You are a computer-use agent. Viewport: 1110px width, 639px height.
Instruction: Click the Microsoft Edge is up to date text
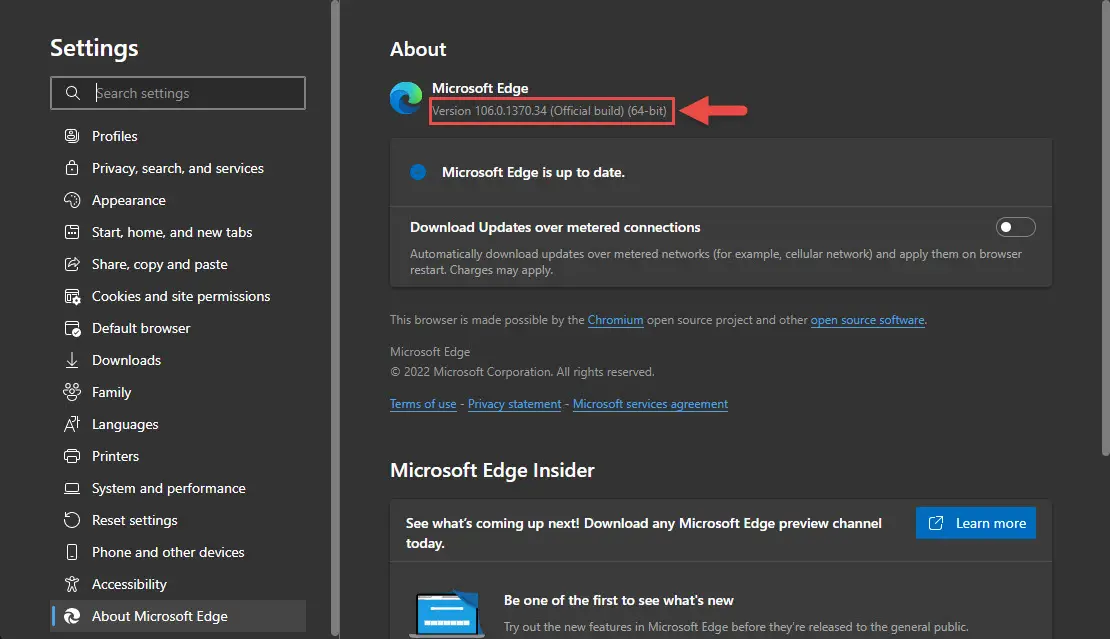(533, 172)
